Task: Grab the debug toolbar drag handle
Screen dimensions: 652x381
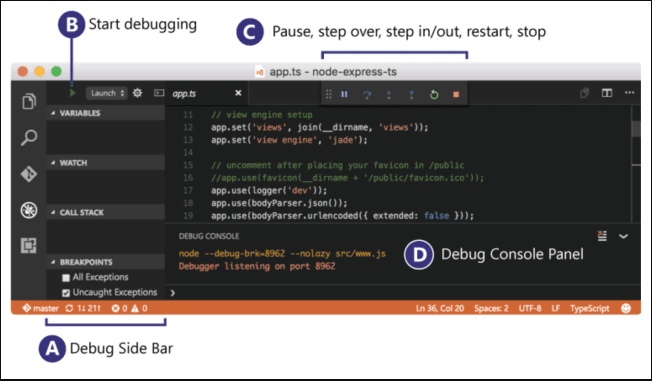Action: (x=328, y=94)
